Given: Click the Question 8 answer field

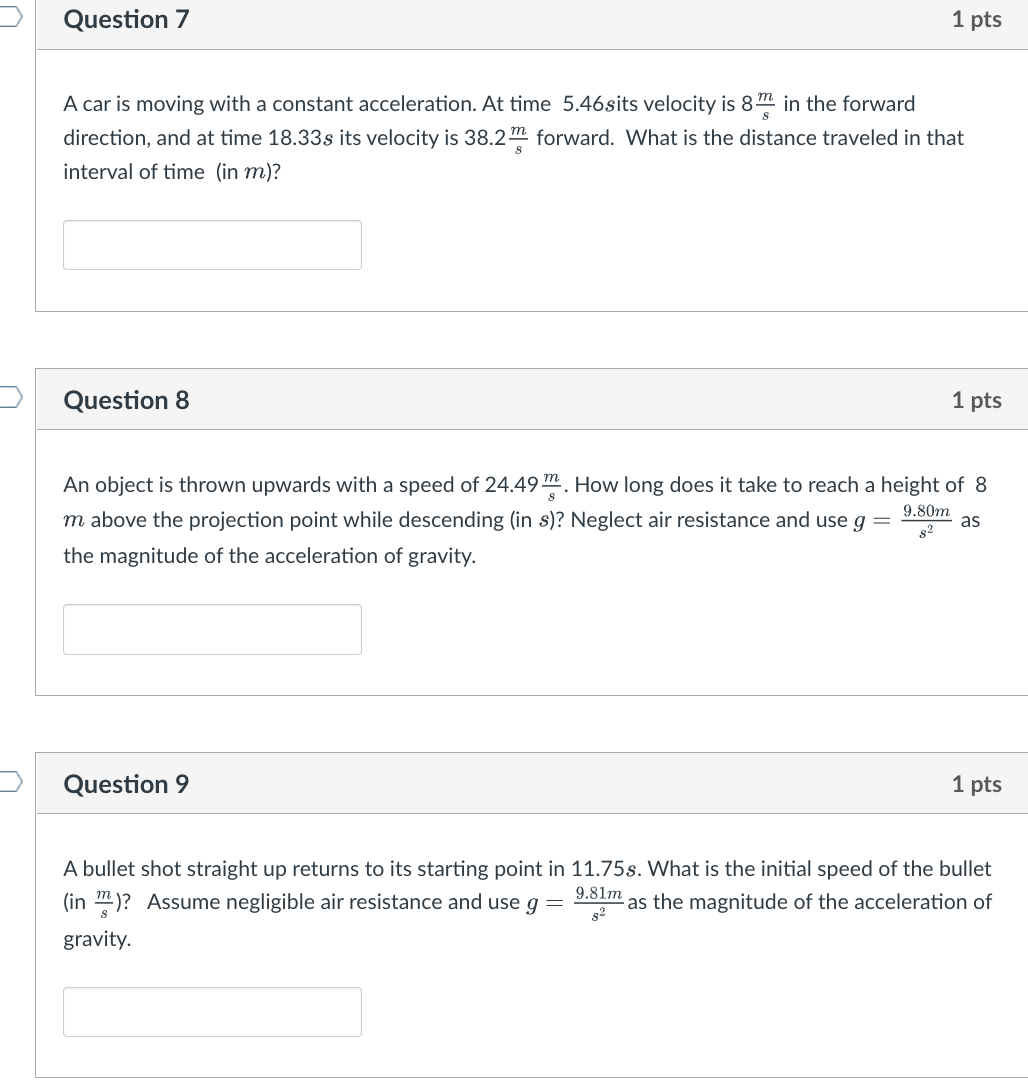Looking at the screenshot, I should click(x=212, y=629).
